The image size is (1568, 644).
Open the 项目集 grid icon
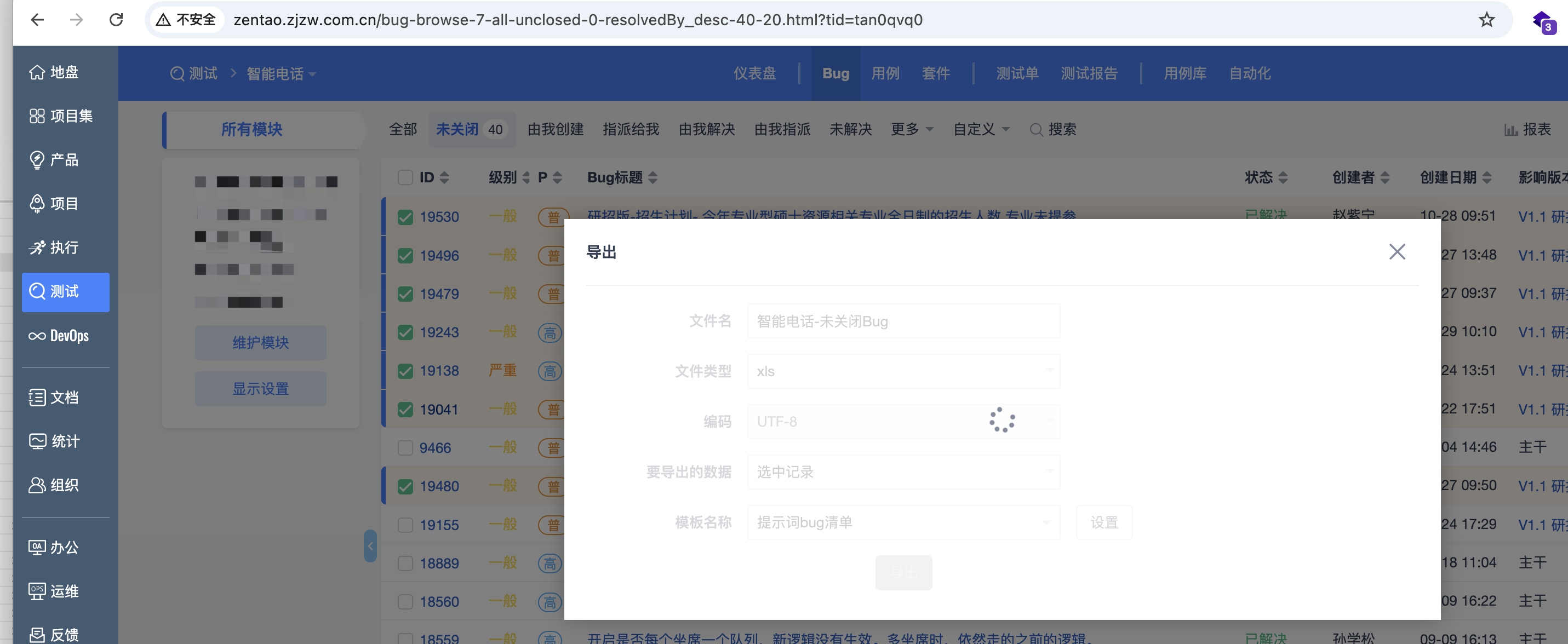pos(37,116)
